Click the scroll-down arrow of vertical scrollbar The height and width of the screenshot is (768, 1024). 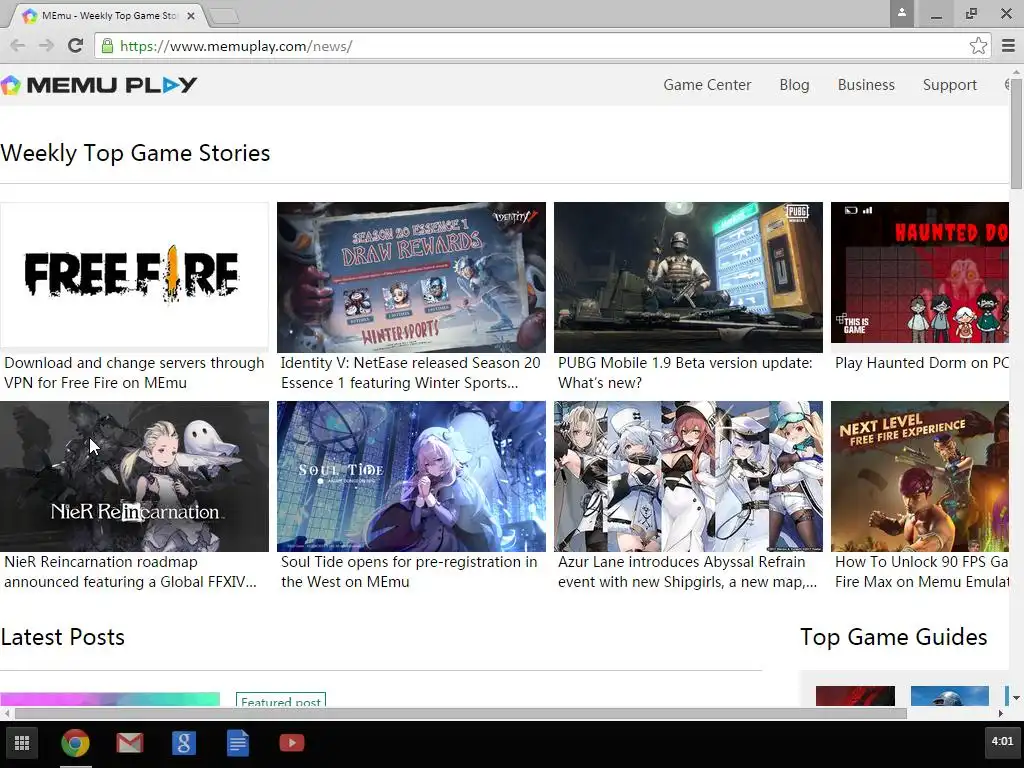click(1016, 698)
